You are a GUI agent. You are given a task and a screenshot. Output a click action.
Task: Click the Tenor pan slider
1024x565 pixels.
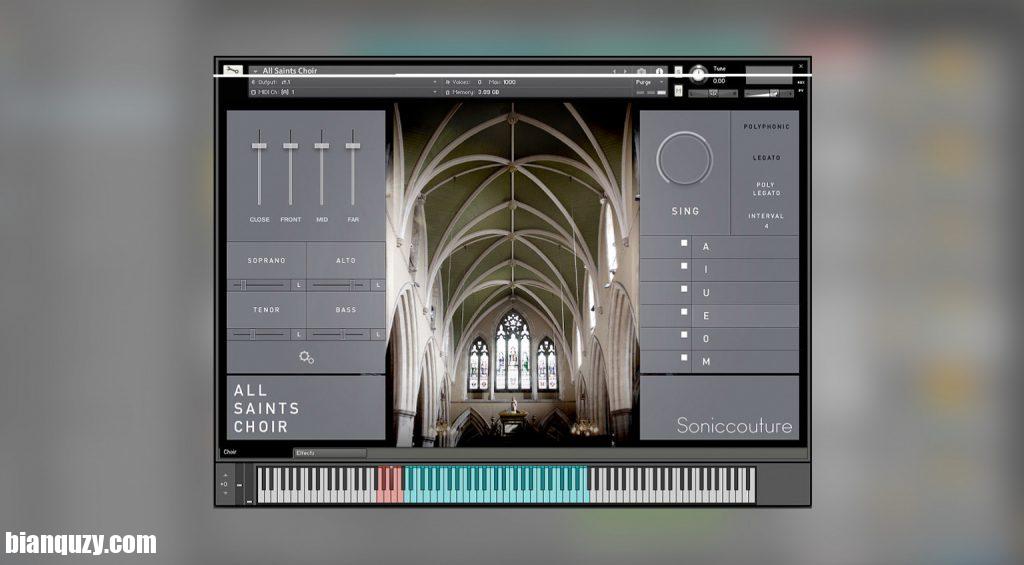(x=259, y=334)
